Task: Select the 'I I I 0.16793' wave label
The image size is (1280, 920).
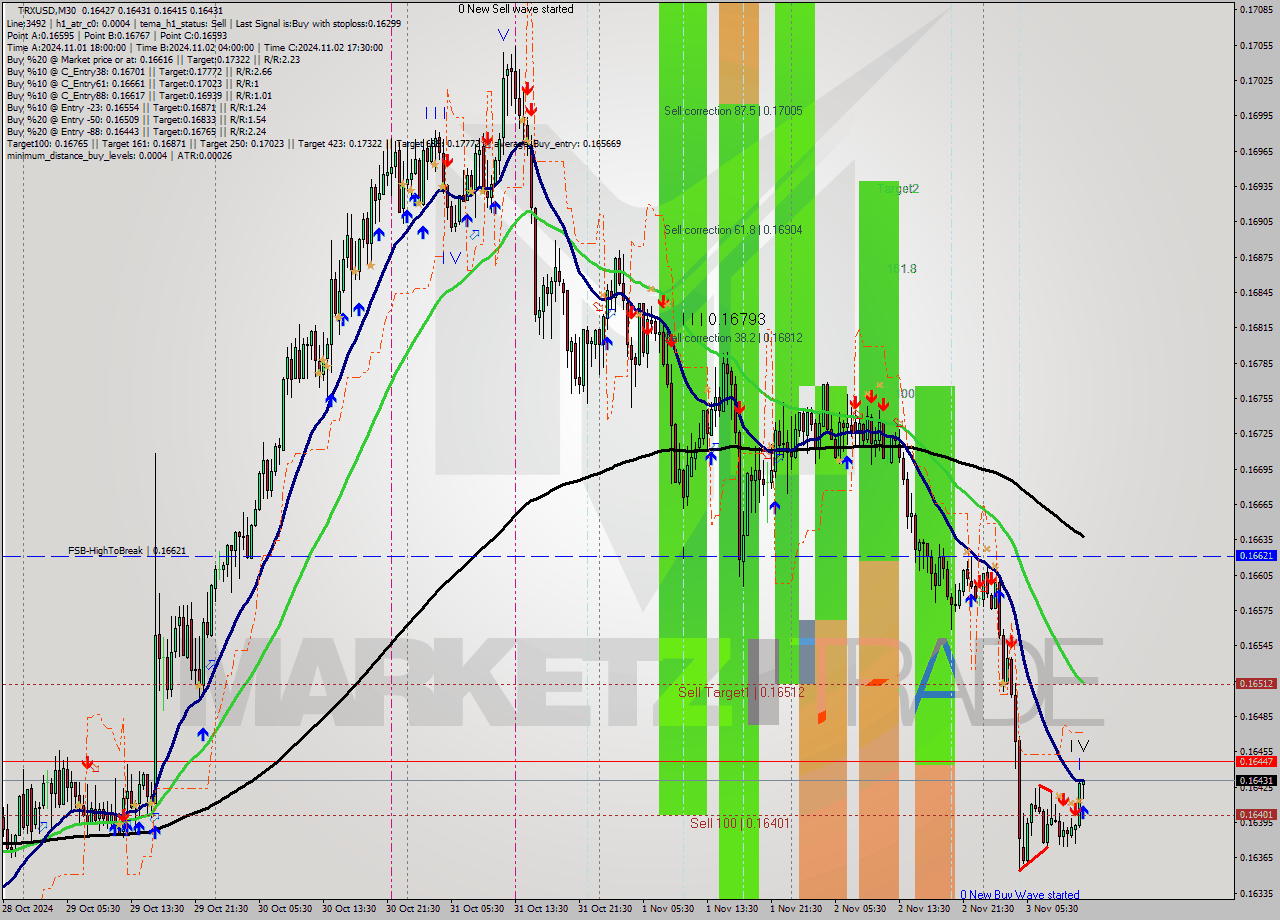Action: (x=723, y=319)
